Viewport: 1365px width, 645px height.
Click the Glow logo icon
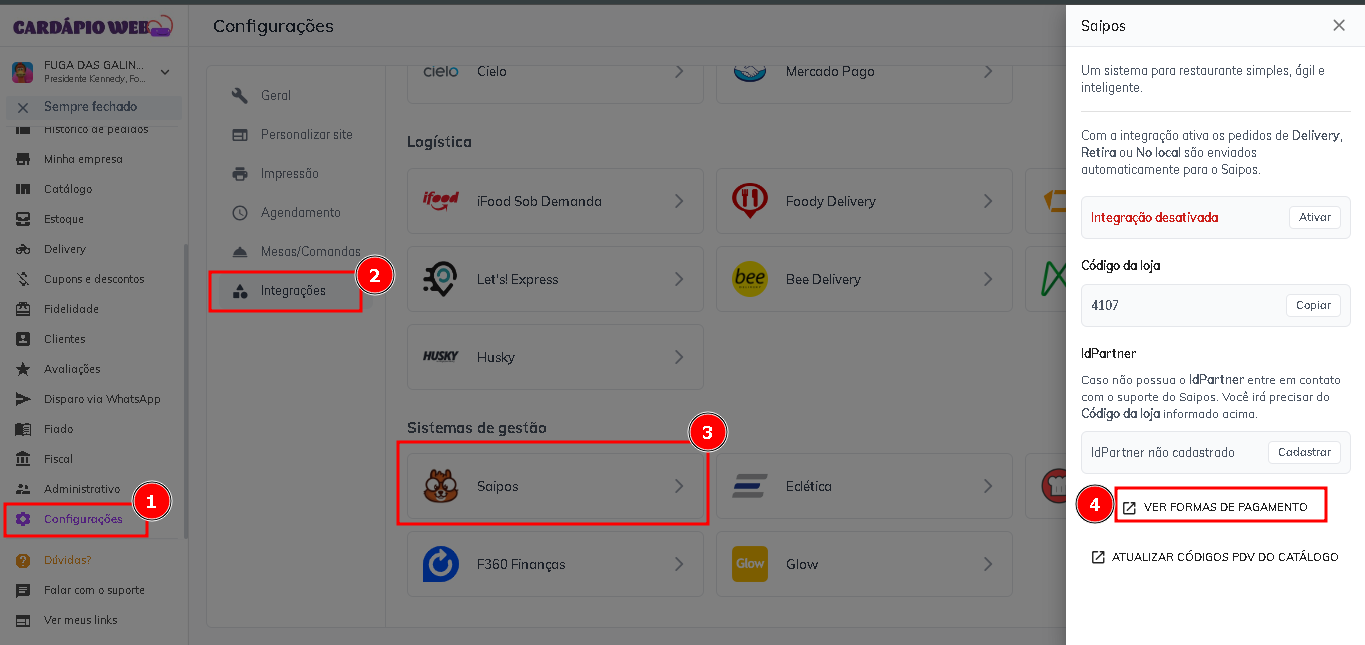[749, 564]
